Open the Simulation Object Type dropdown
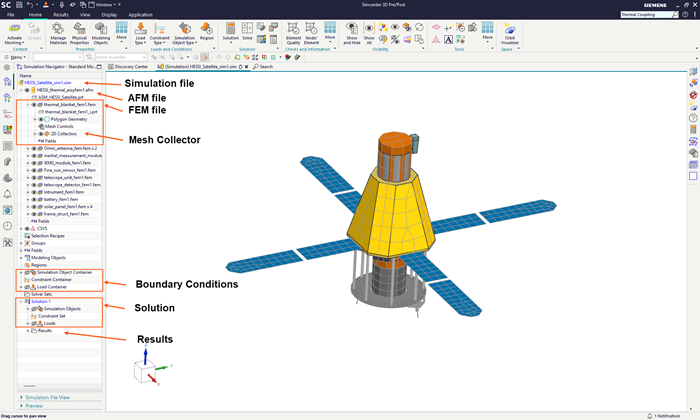Screen dimensions: 700x420 [x=184, y=41]
